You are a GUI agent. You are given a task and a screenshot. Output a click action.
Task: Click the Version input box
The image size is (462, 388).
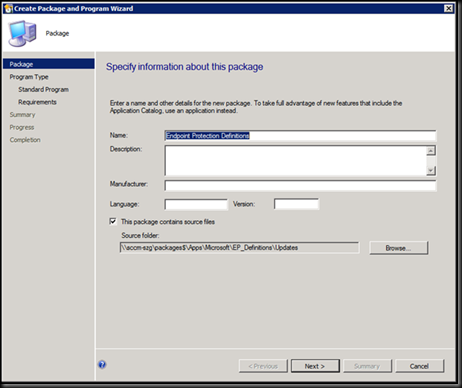coord(296,204)
